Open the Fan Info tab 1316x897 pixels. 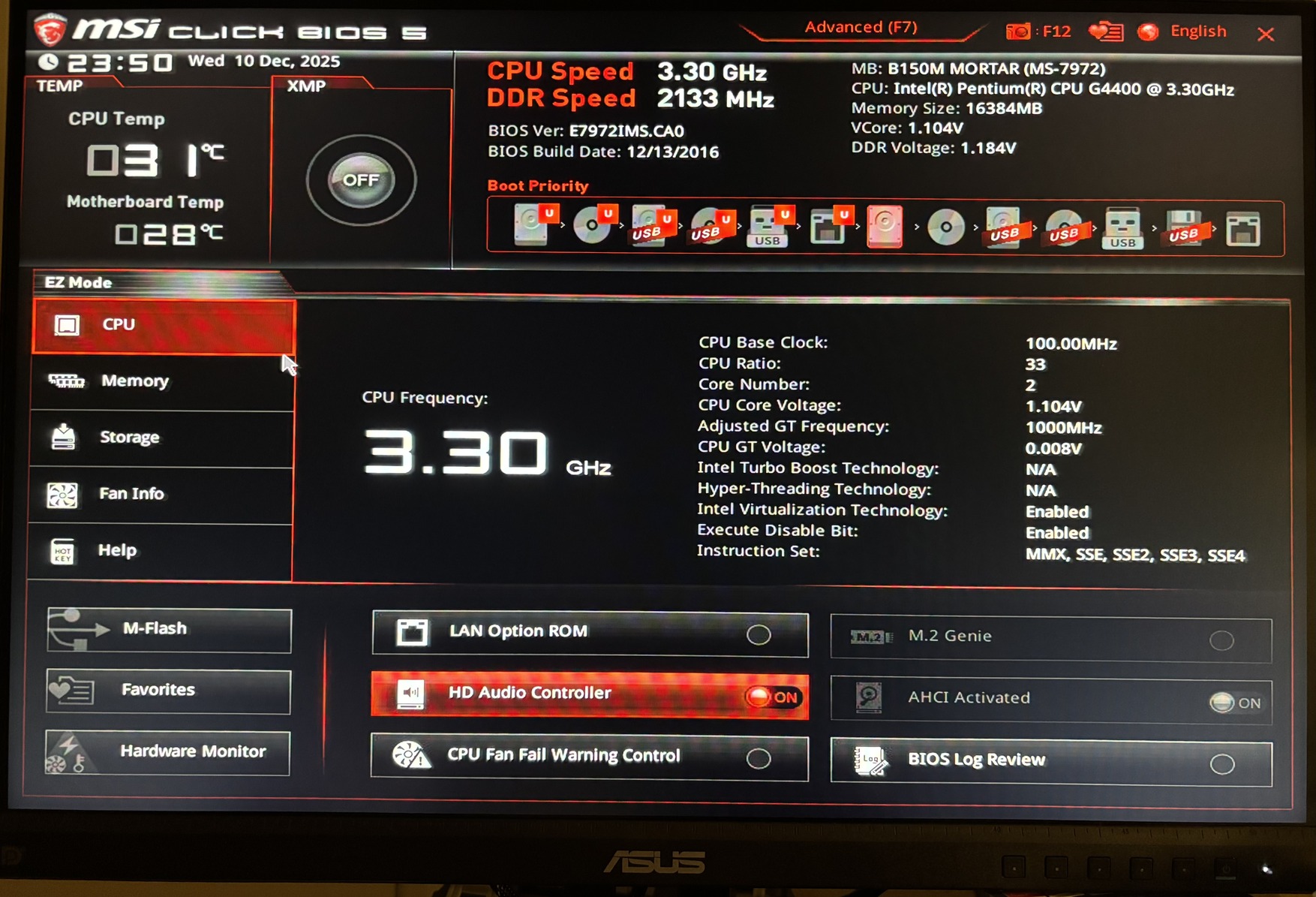(x=161, y=495)
